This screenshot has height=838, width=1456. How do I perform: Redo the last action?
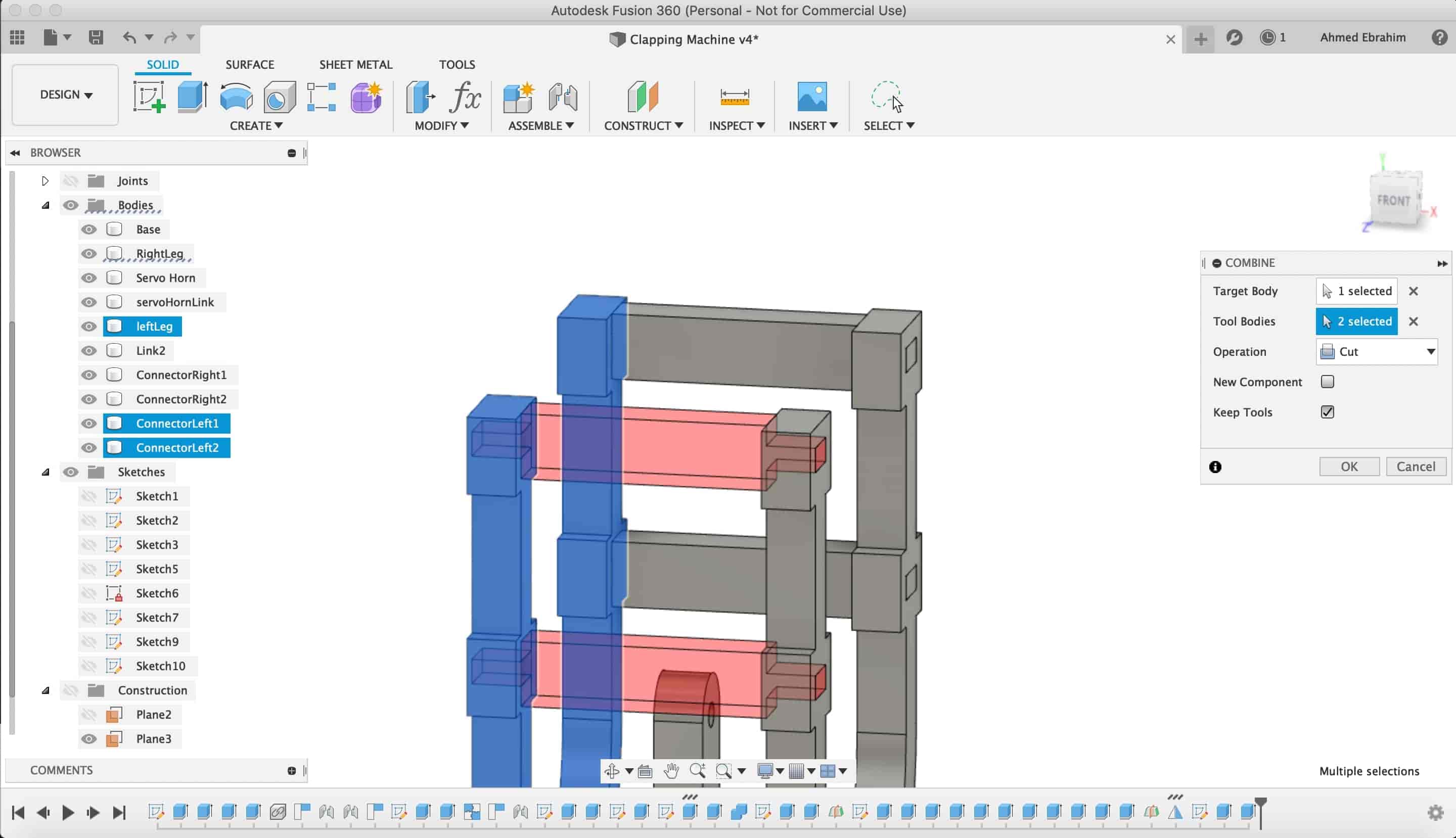[x=170, y=37]
